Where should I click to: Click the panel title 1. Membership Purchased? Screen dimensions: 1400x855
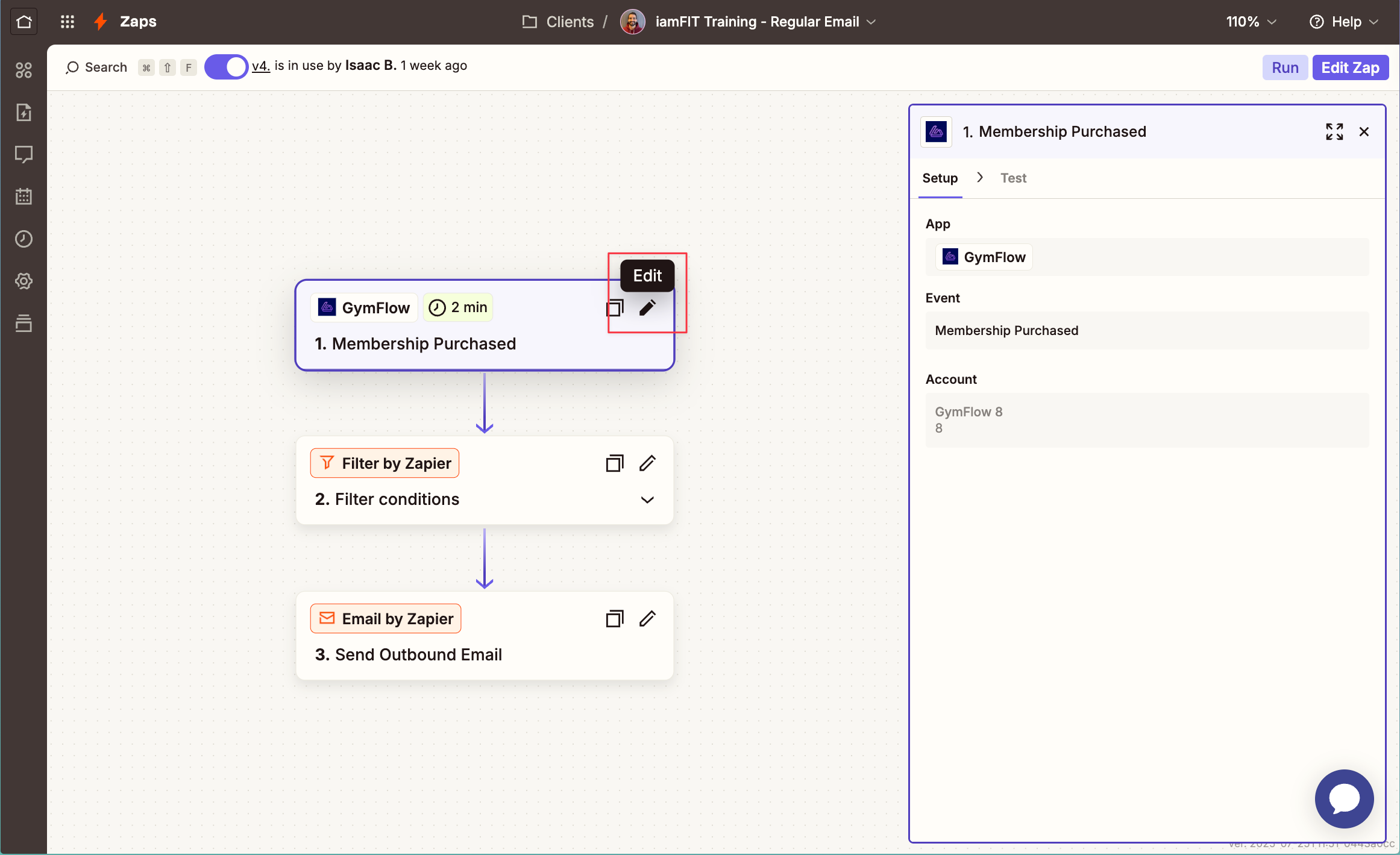[1054, 131]
